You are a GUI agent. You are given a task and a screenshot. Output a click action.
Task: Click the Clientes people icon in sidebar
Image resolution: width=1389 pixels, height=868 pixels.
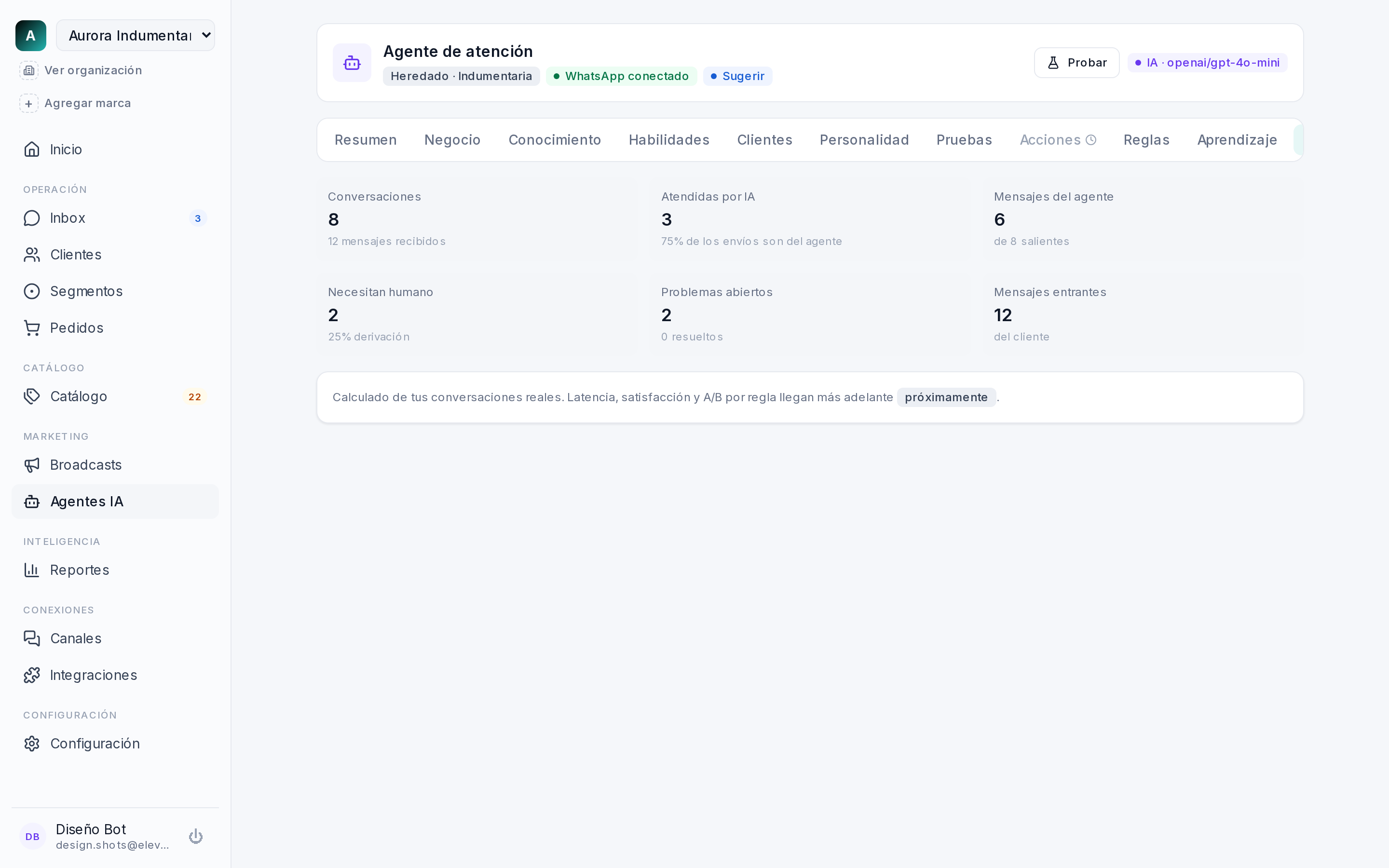click(32, 255)
